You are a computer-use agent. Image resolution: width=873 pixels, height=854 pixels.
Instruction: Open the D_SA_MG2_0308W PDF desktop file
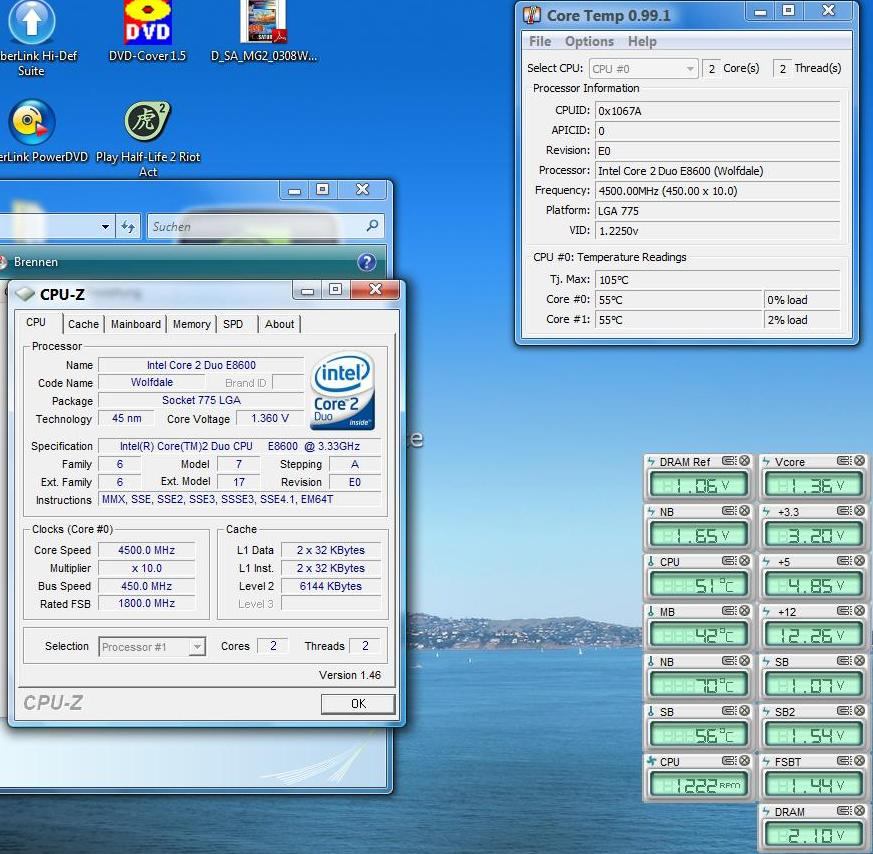point(264,31)
